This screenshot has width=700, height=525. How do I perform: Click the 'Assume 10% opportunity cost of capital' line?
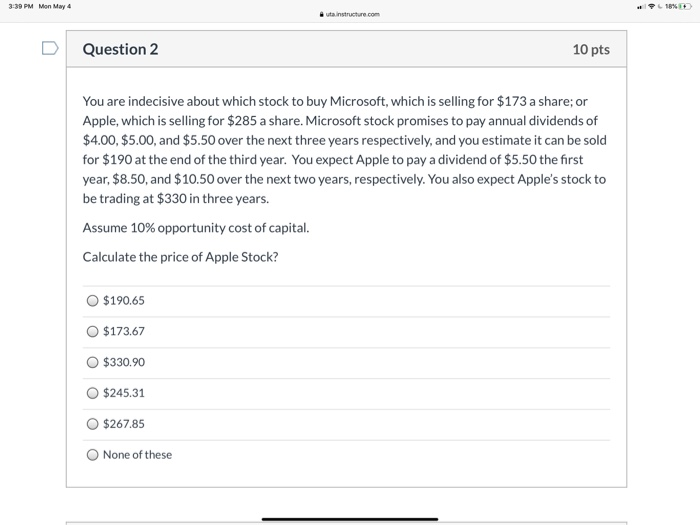click(x=196, y=228)
